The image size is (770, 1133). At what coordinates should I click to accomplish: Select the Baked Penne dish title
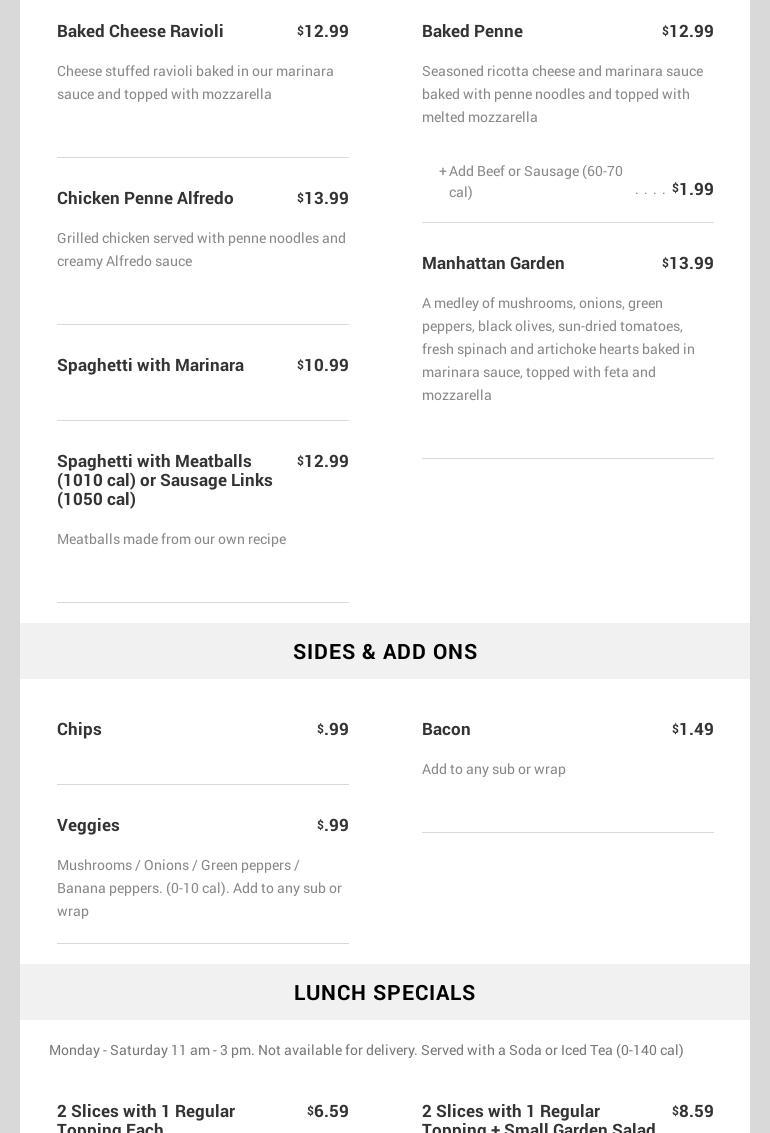[472, 31]
